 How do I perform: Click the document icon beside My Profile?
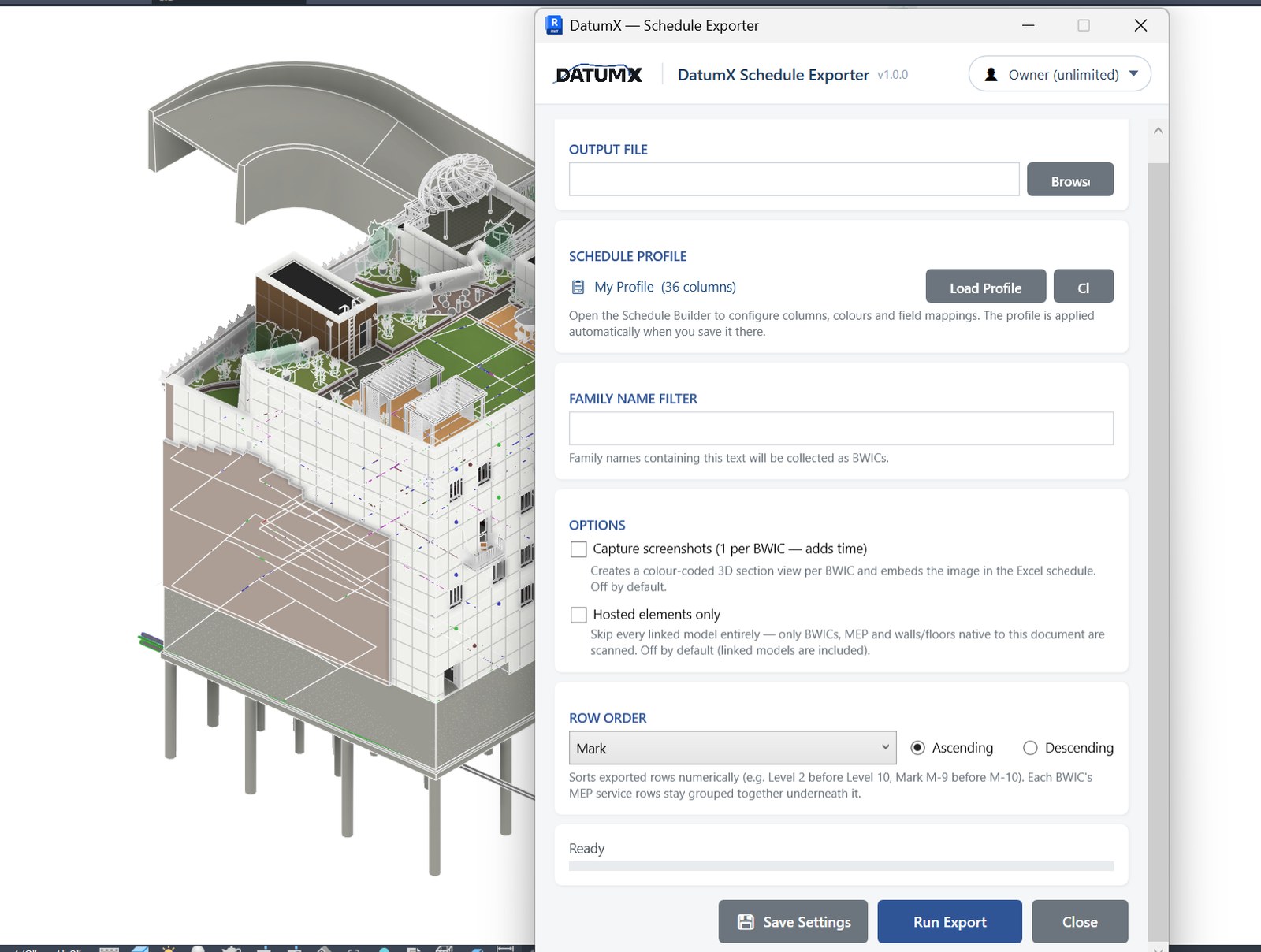click(578, 287)
